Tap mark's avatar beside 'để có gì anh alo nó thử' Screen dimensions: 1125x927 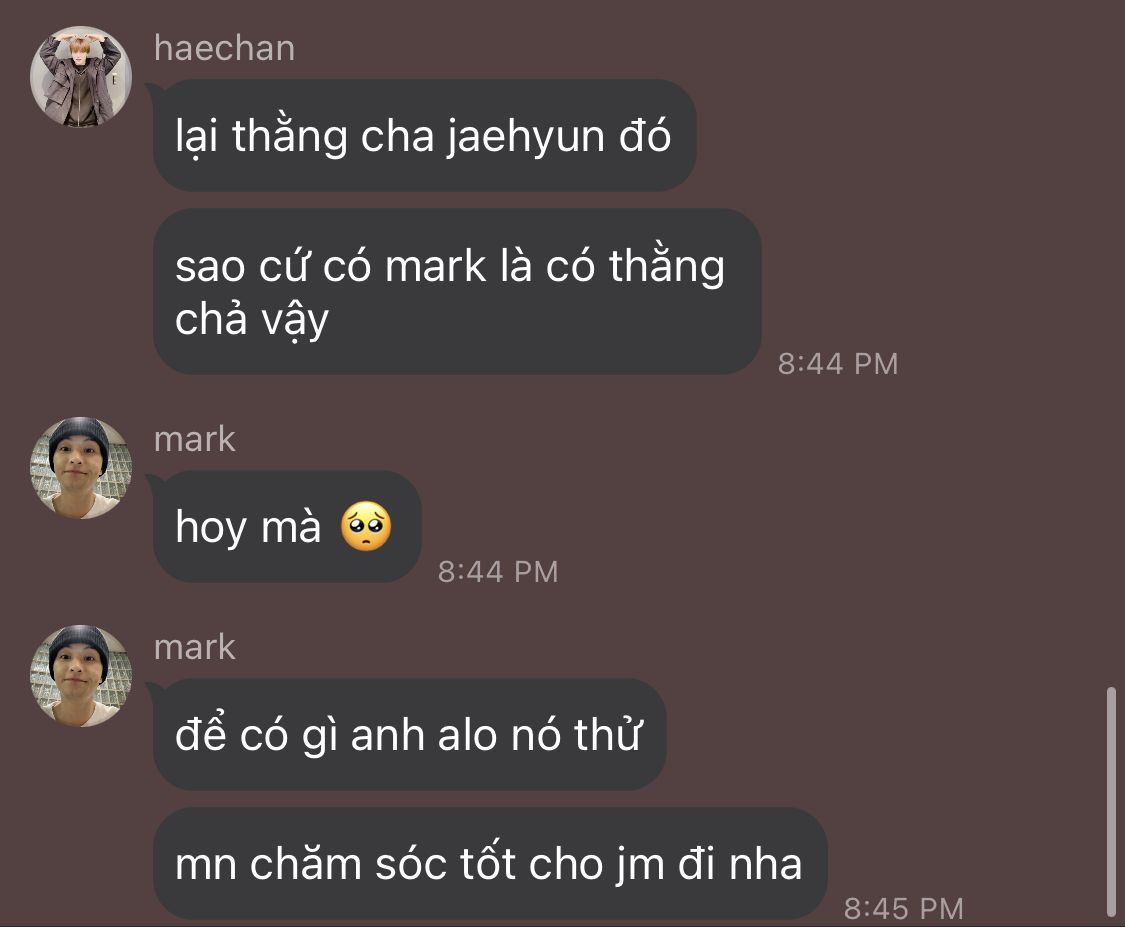tap(81, 676)
